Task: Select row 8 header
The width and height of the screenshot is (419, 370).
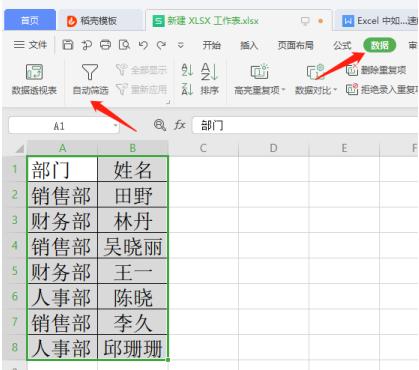Action: (x=15, y=347)
